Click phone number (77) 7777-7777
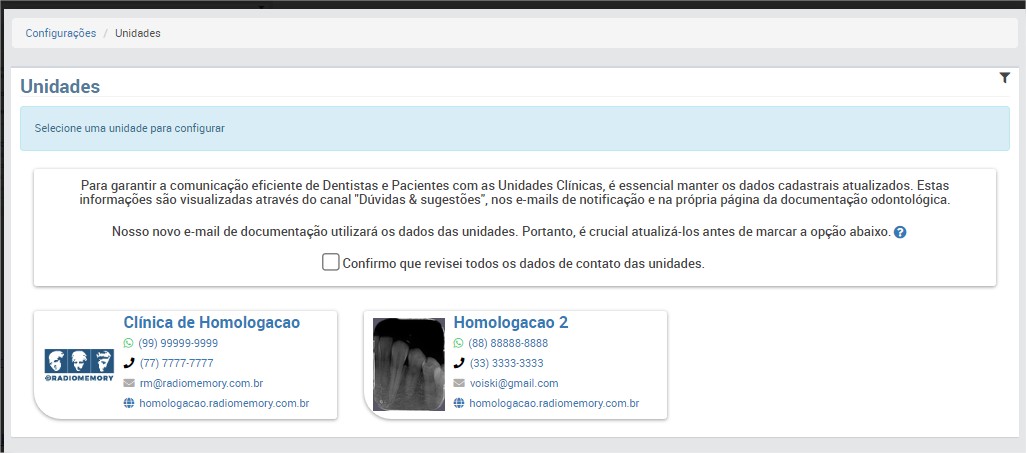Screen dimensions: 1026x453 [177, 363]
